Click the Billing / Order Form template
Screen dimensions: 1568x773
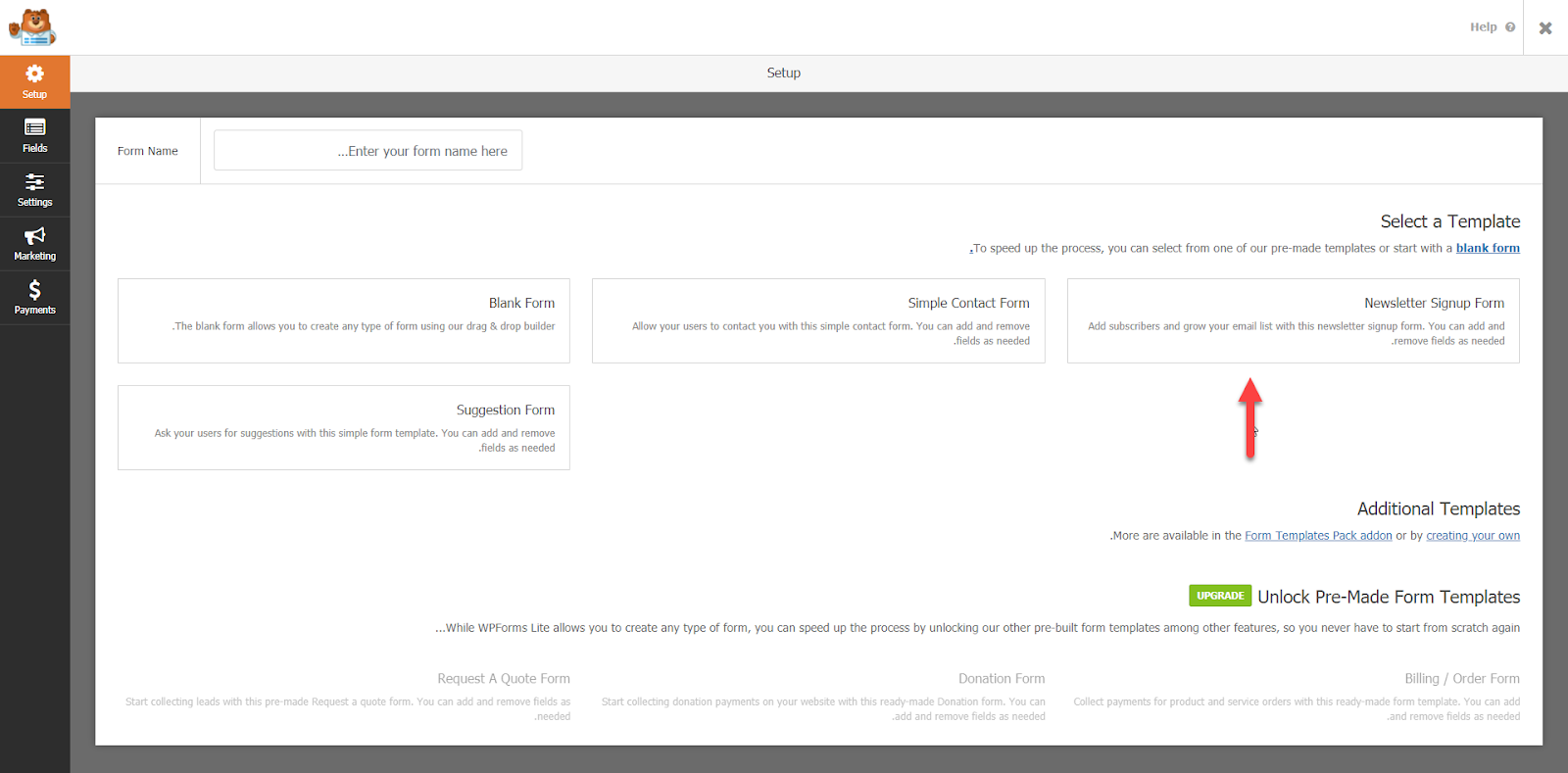point(1297,697)
